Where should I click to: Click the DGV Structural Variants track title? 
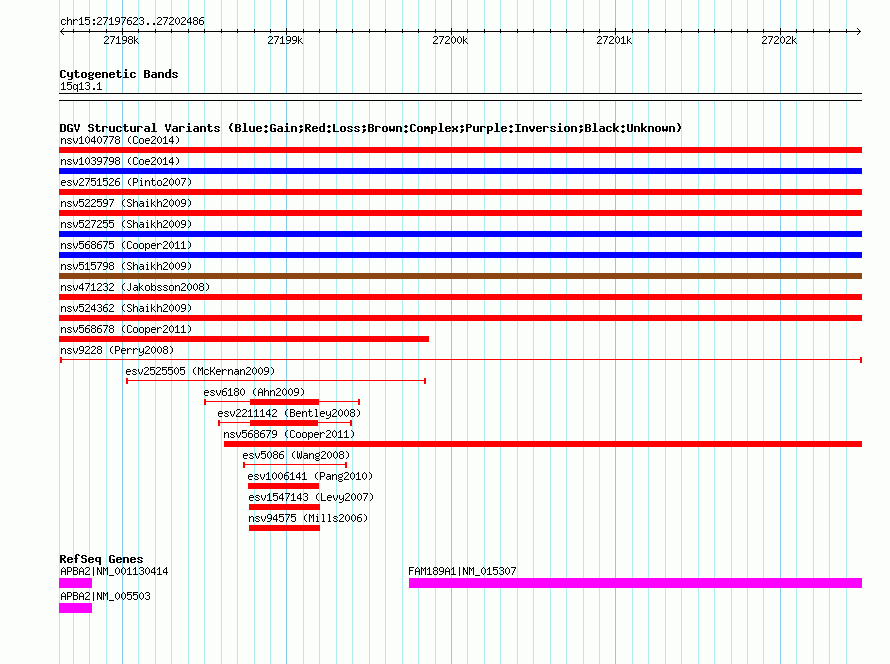tap(371, 128)
